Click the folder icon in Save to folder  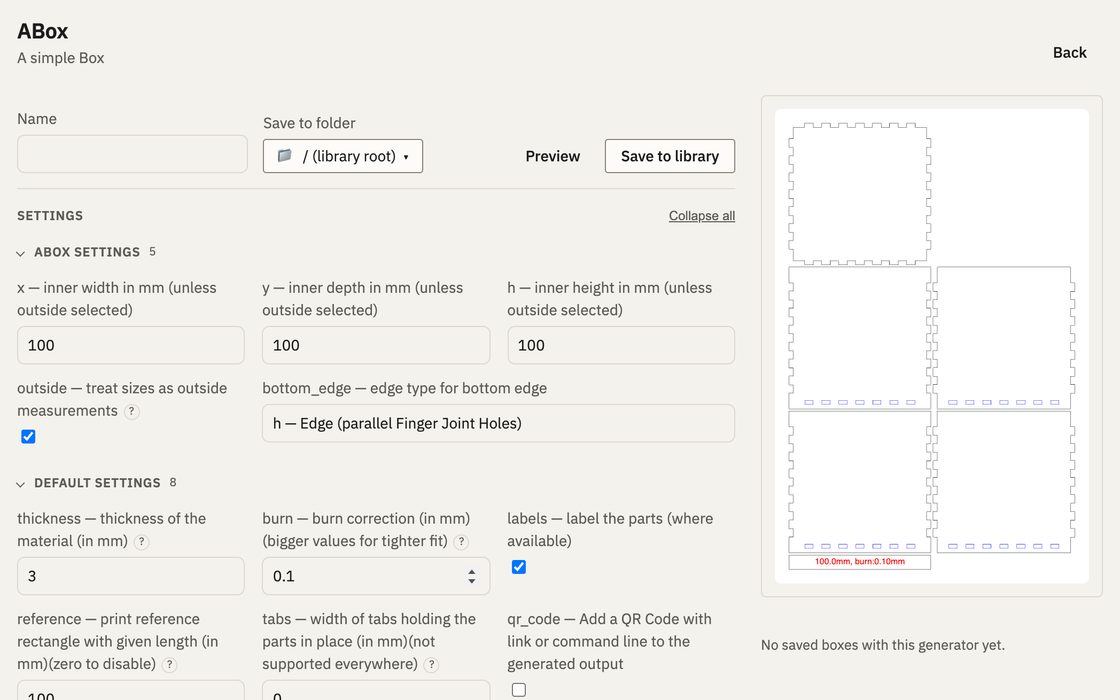tap(284, 156)
